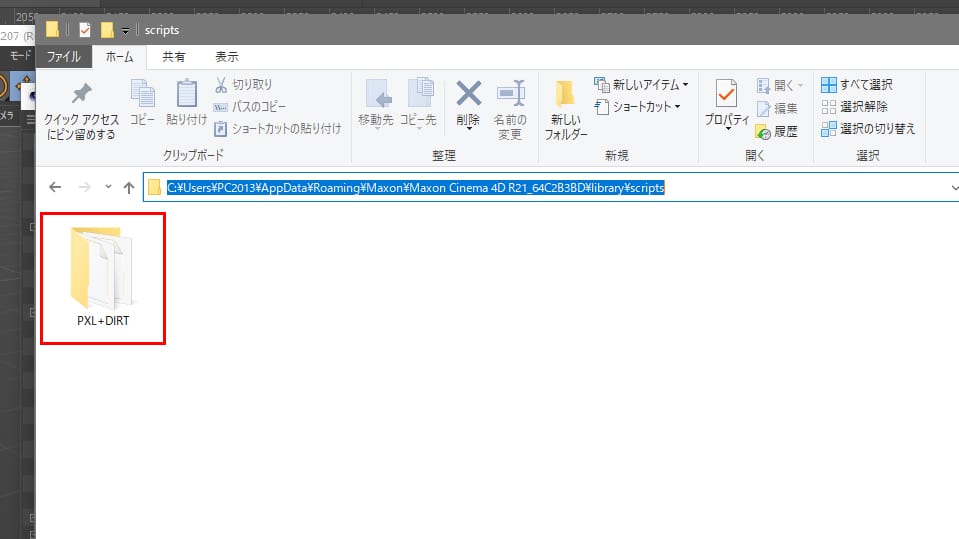Click the scripts window folder icon in title bar
This screenshot has width=959, height=539.
[x=53, y=29]
